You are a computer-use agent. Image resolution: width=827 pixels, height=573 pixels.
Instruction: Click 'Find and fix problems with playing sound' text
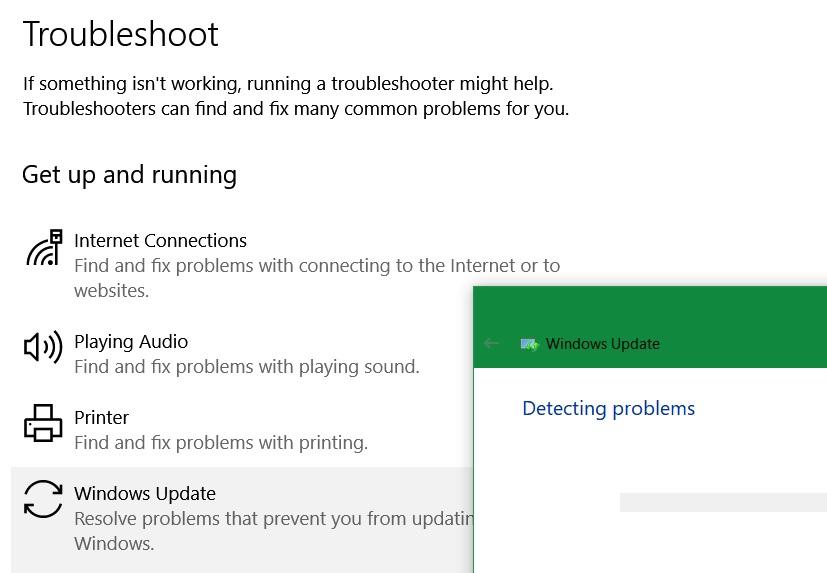coord(246,366)
